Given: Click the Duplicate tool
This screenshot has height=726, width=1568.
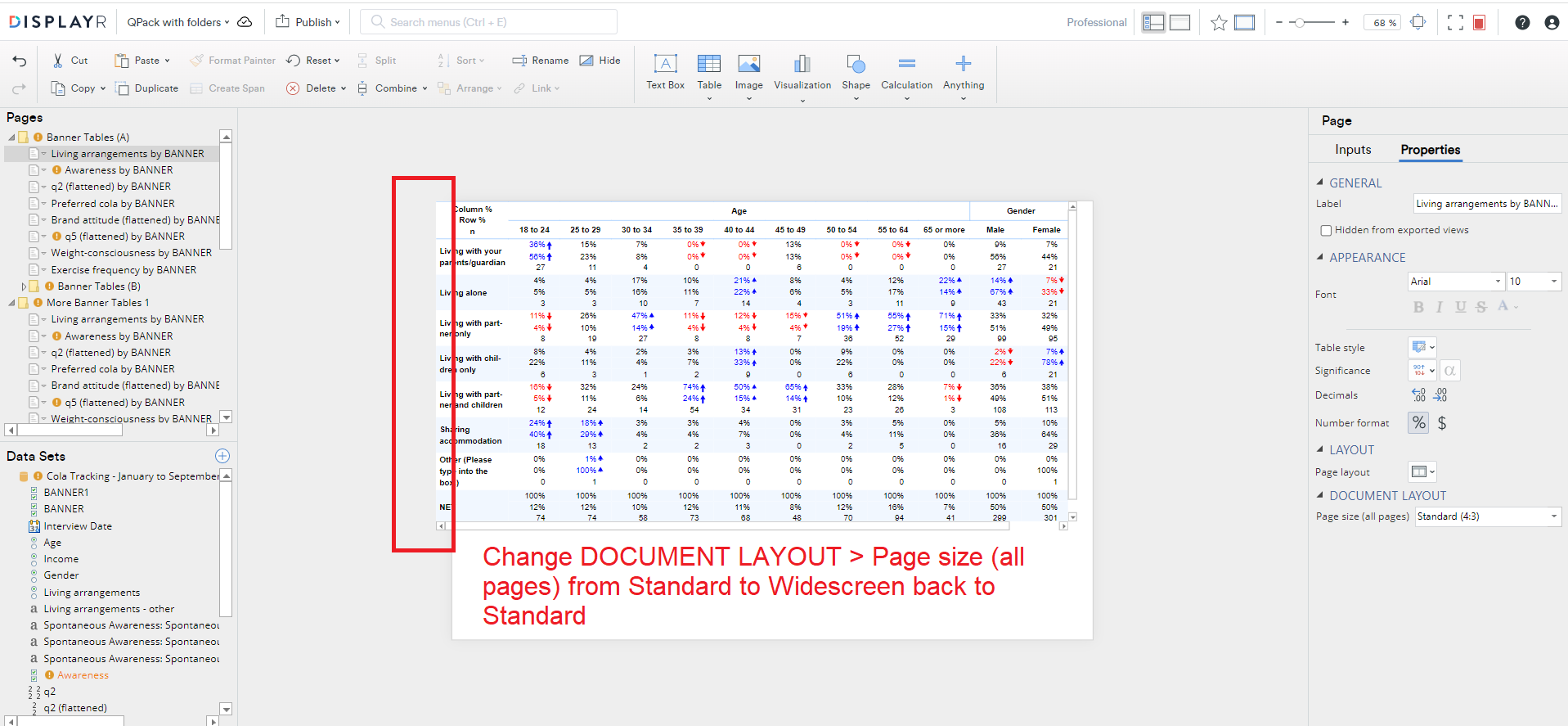Looking at the screenshot, I should coord(147,88).
